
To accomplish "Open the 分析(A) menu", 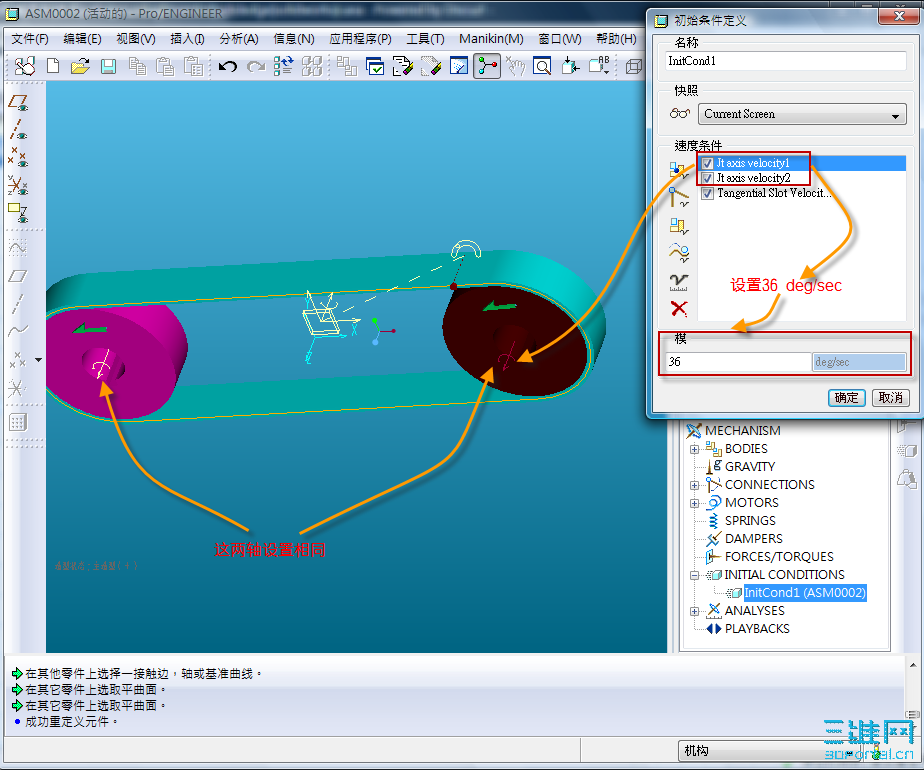I will [239, 39].
